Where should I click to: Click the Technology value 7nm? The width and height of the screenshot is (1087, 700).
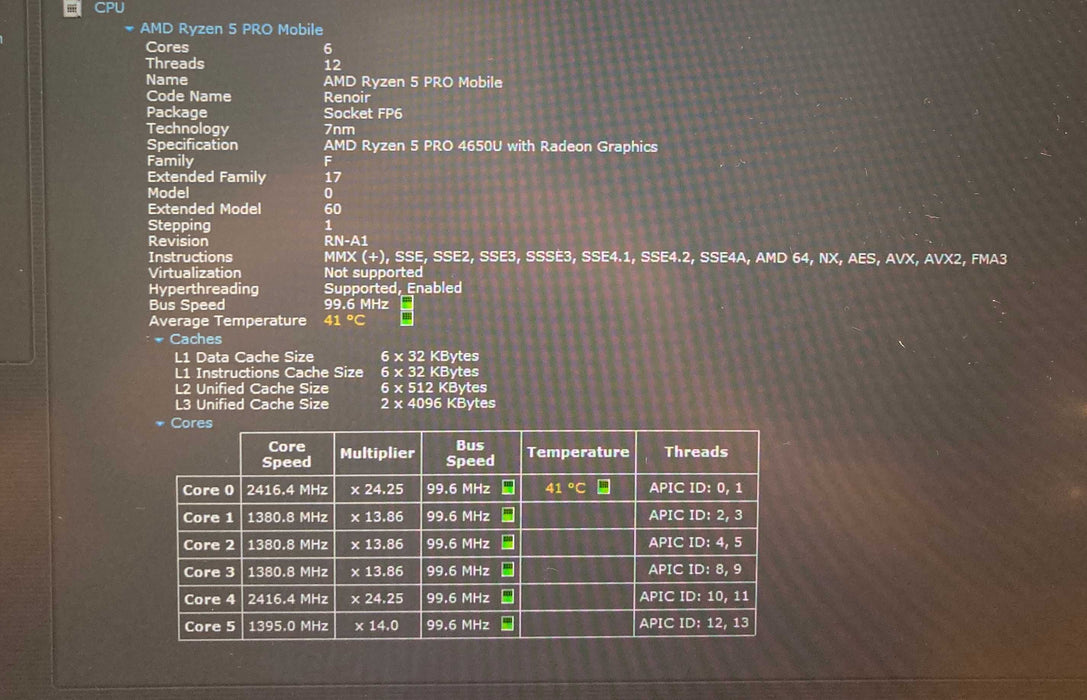[x=339, y=130]
